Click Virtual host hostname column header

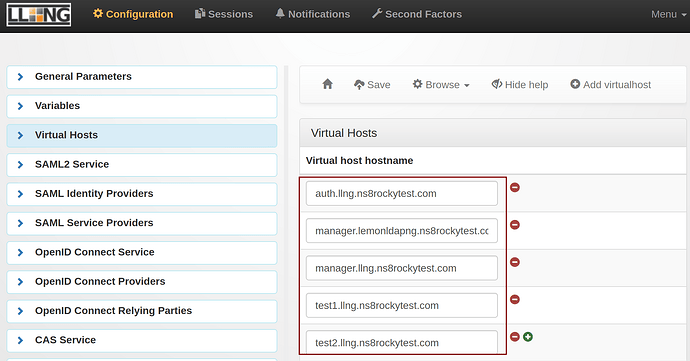tap(360, 161)
